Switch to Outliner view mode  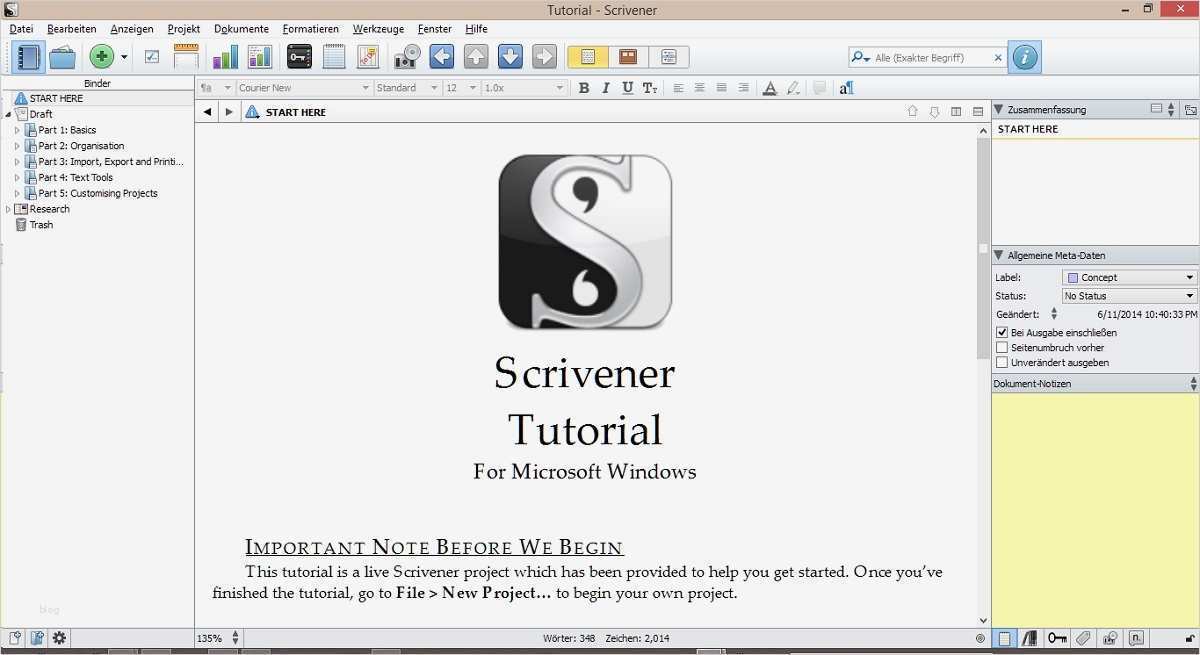pyautogui.click(x=669, y=57)
